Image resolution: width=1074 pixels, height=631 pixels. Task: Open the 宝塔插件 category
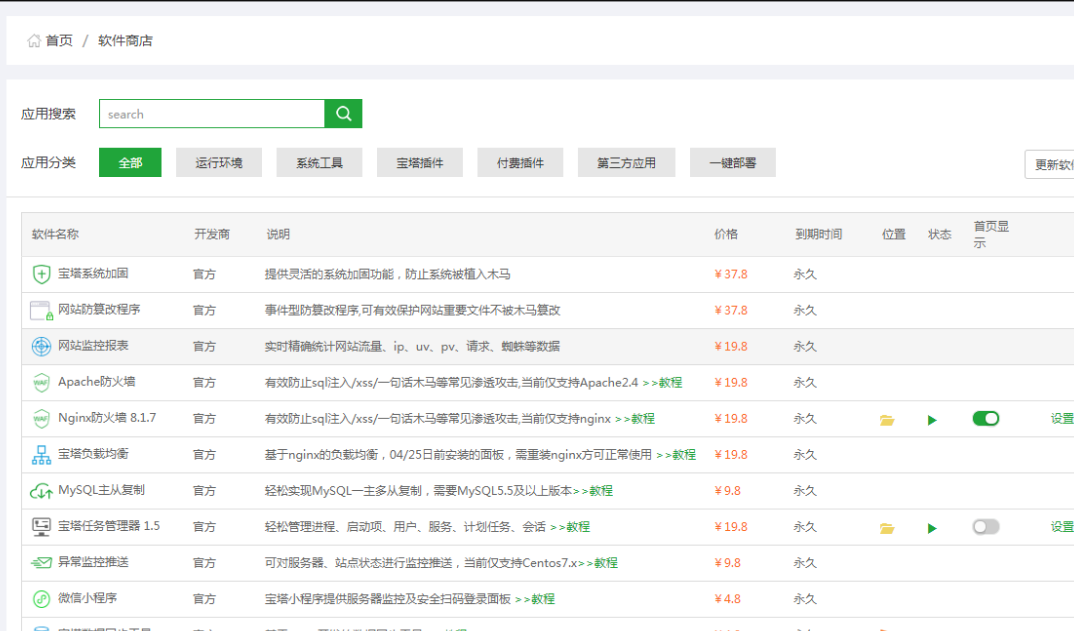[420, 162]
